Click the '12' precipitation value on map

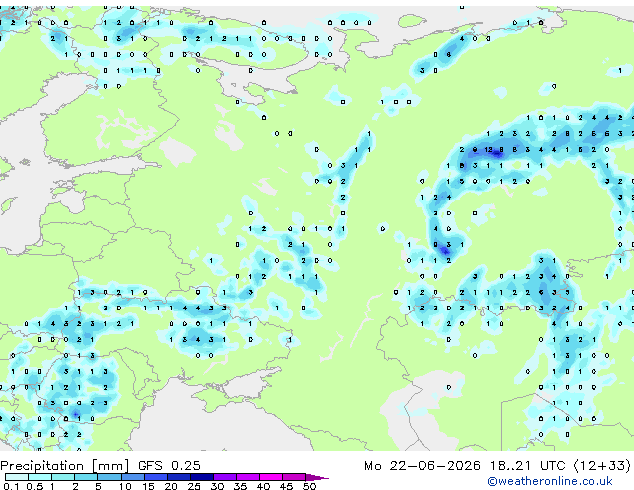pyautogui.click(x=488, y=150)
